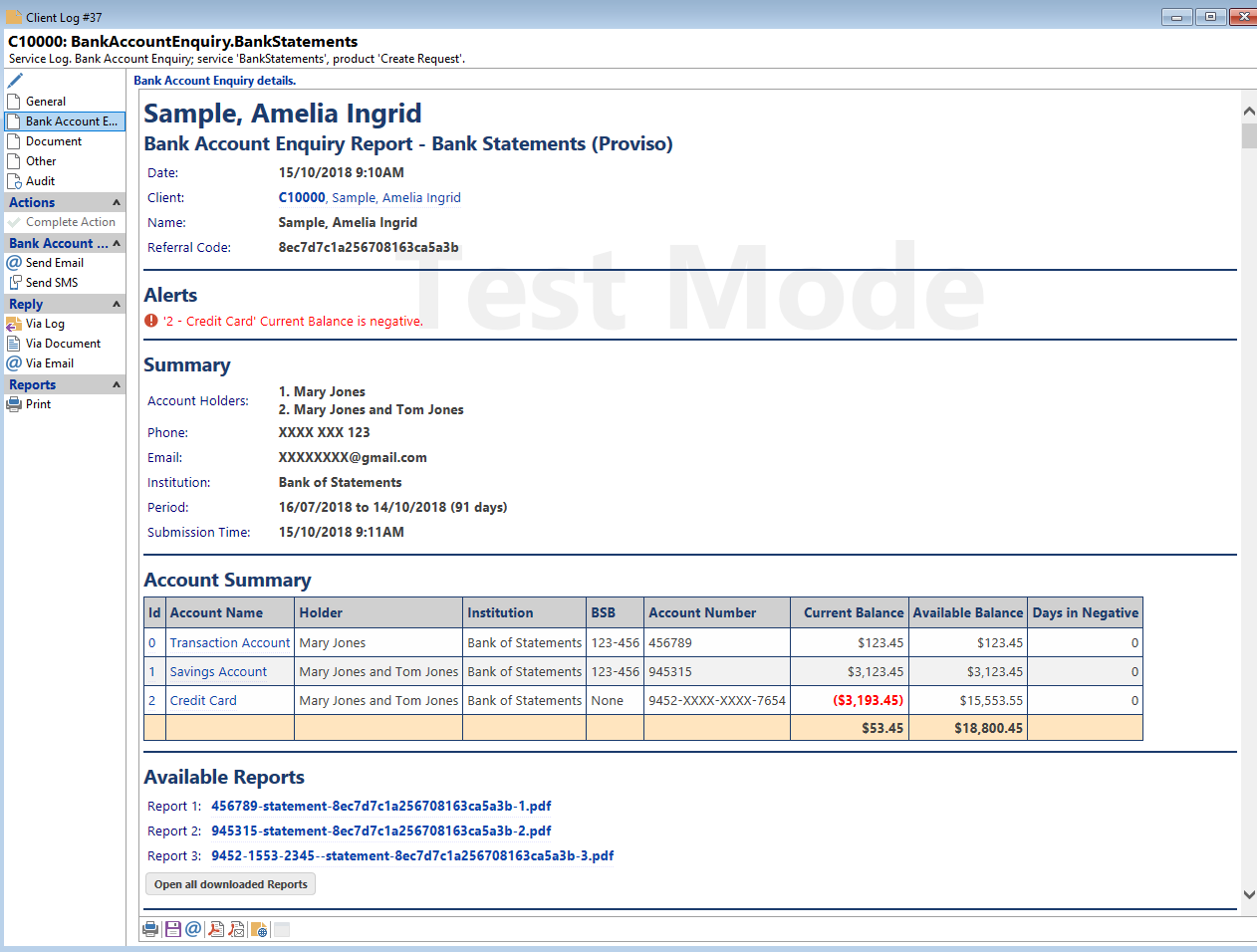Image resolution: width=1257 pixels, height=952 pixels.
Task: Click the Institution column header
Action: click(525, 612)
